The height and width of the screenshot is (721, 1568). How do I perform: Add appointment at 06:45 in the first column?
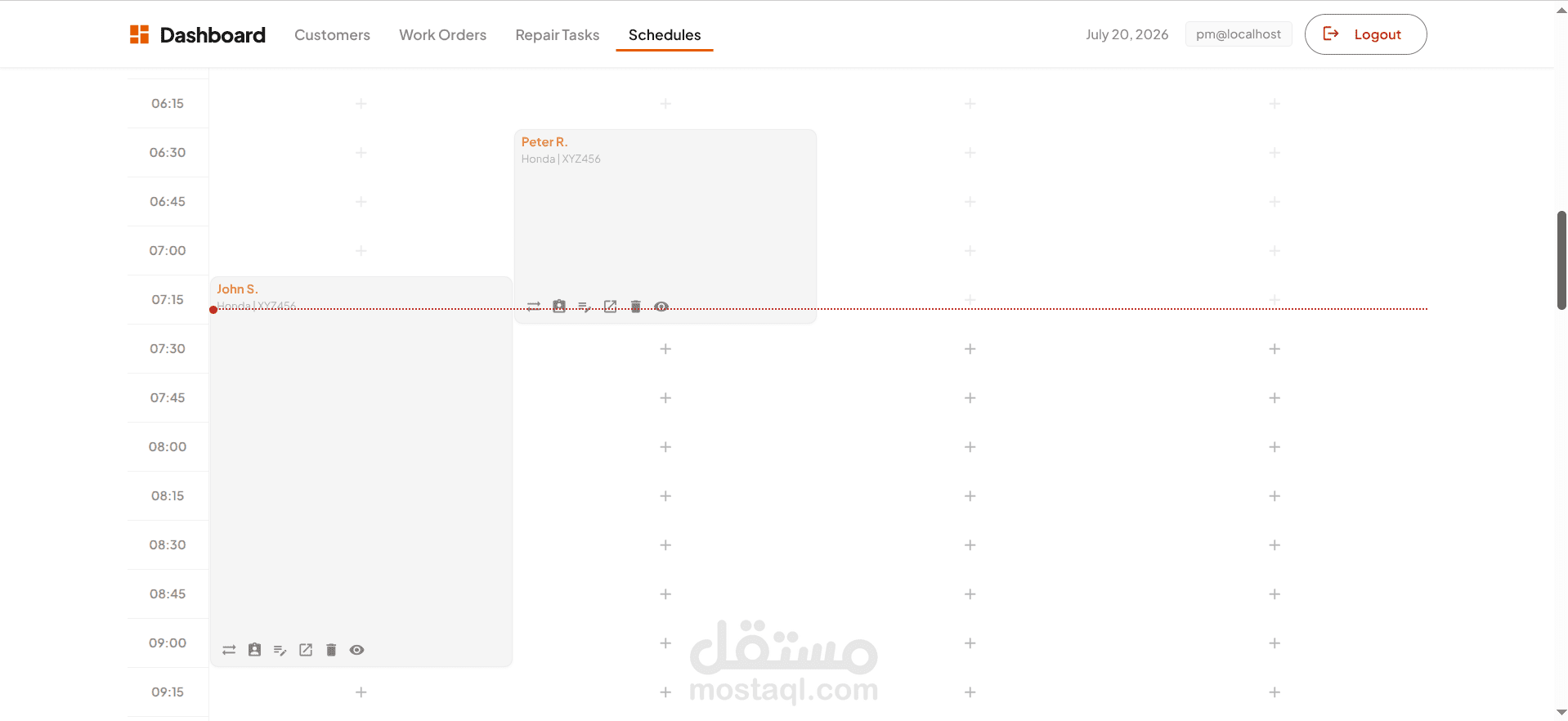361,202
